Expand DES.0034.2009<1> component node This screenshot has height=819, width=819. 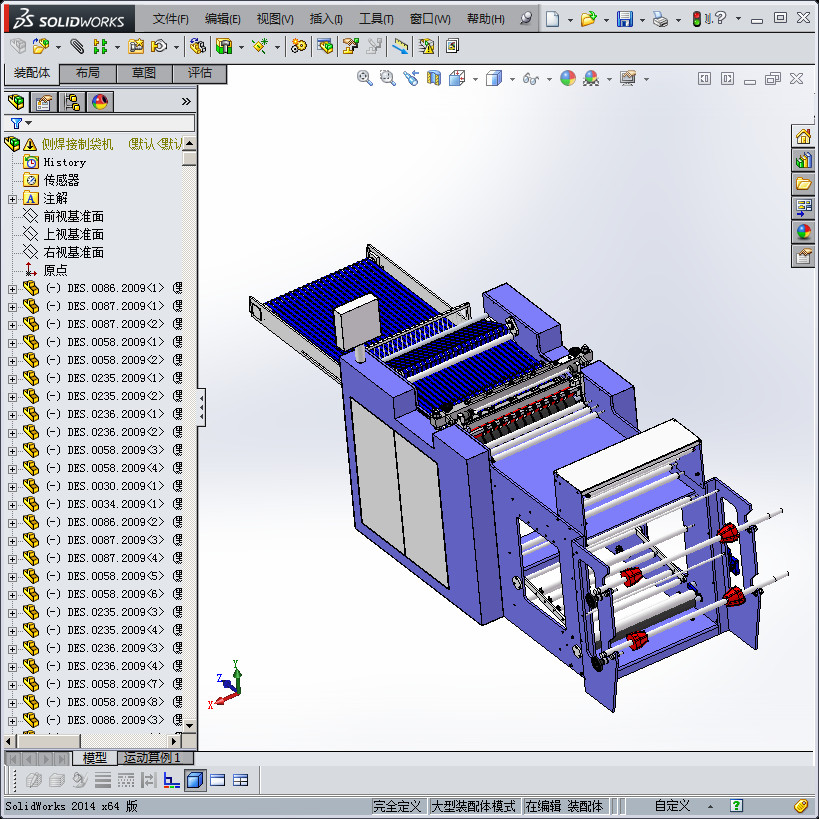point(12,505)
